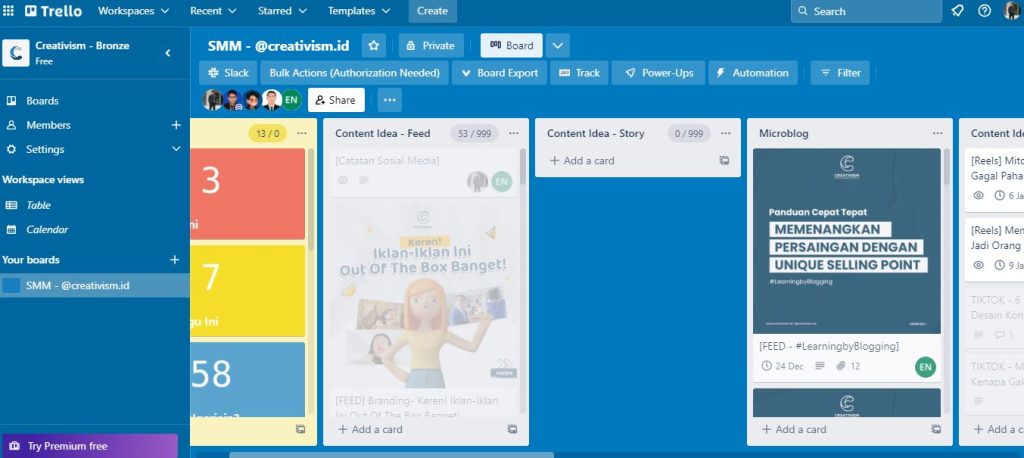This screenshot has width=1024, height=458.
Task: Star the SMM - @creativism.id board
Action: (374, 46)
